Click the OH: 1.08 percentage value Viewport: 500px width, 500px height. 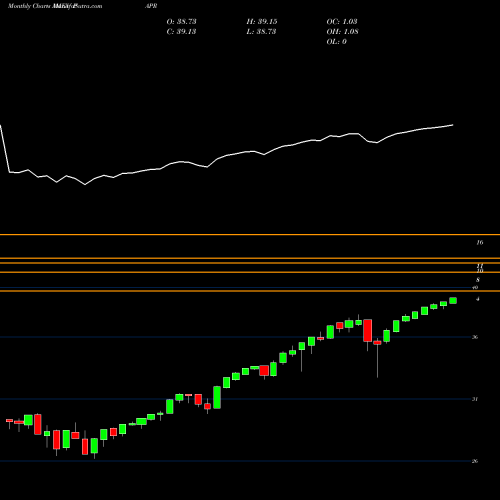[342, 32]
